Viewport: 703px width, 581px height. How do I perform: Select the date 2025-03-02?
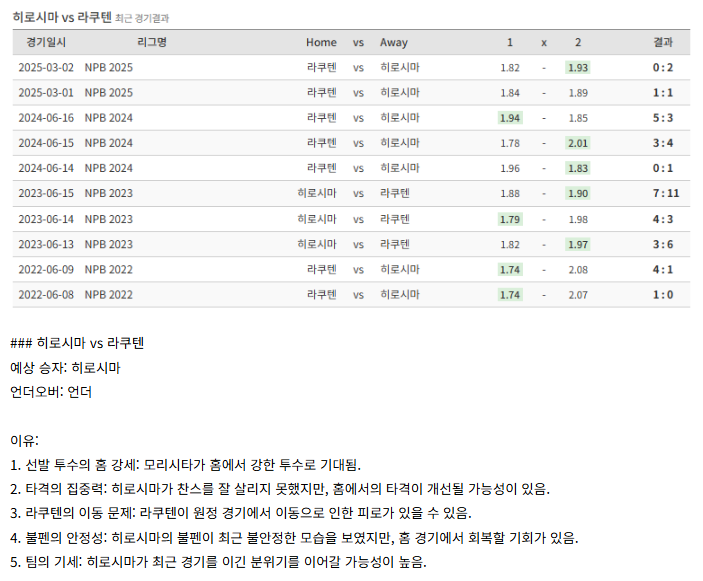(46, 67)
